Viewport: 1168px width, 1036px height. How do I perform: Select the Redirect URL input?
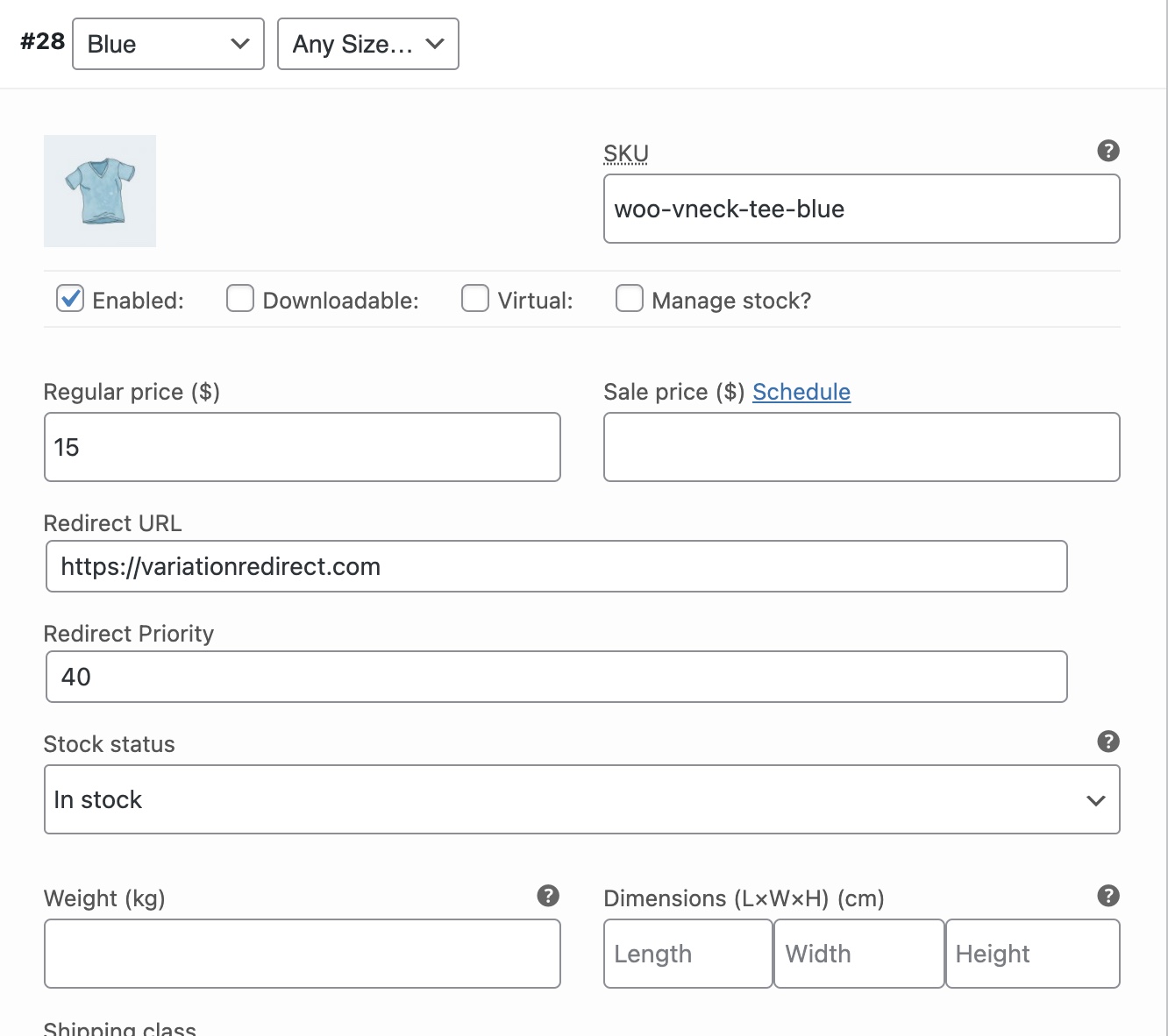[x=556, y=566]
